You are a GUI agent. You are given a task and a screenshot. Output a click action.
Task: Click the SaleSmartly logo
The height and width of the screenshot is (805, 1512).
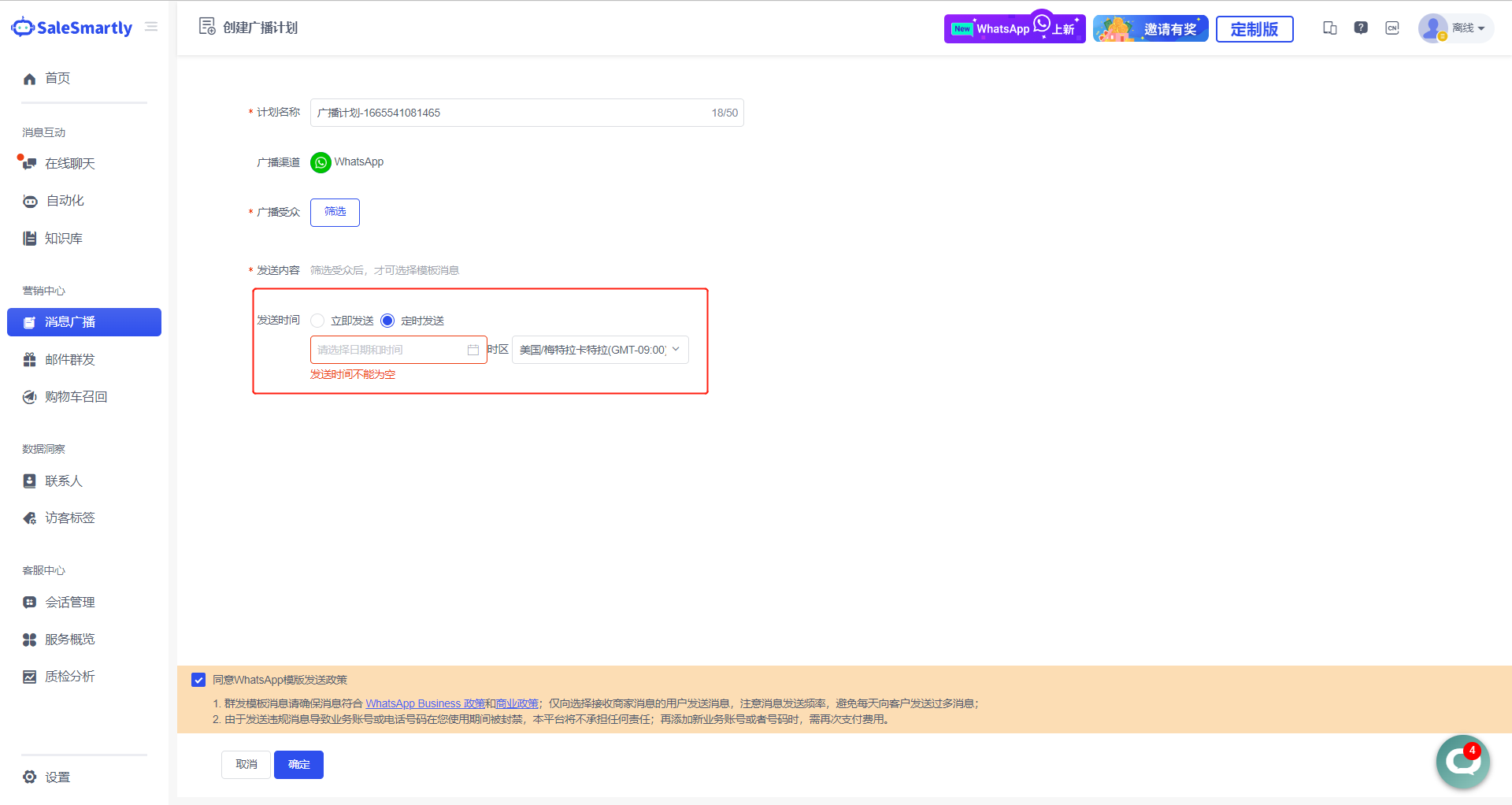[x=72, y=28]
